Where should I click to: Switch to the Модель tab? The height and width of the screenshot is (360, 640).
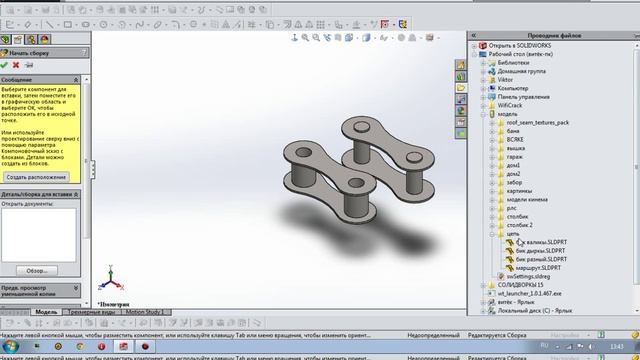(x=46, y=312)
